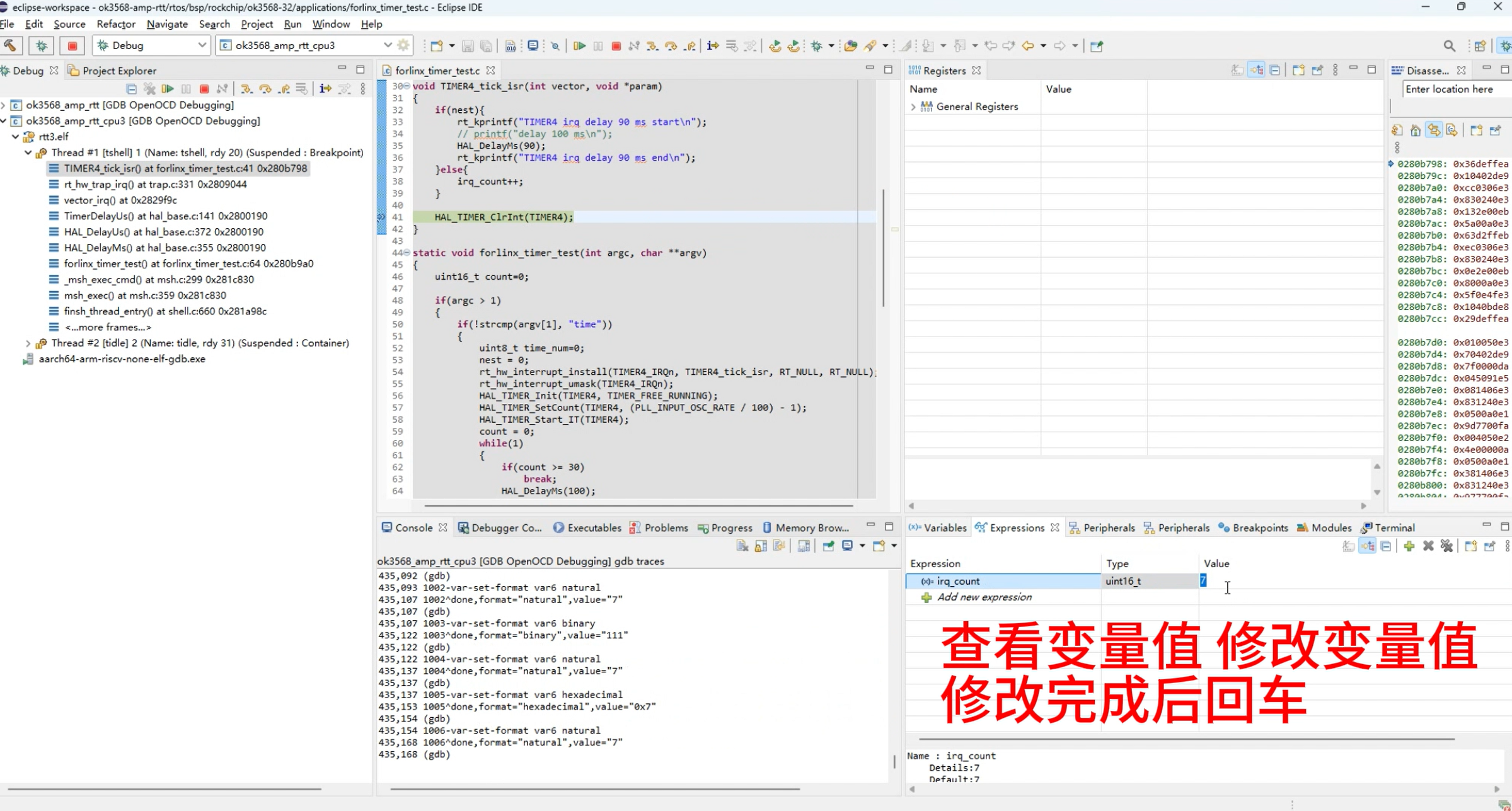Image resolution: width=1512 pixels, height=811 pixels.
Task: Click Remove All Expressions icon
Action: [x=1446, y=546]
